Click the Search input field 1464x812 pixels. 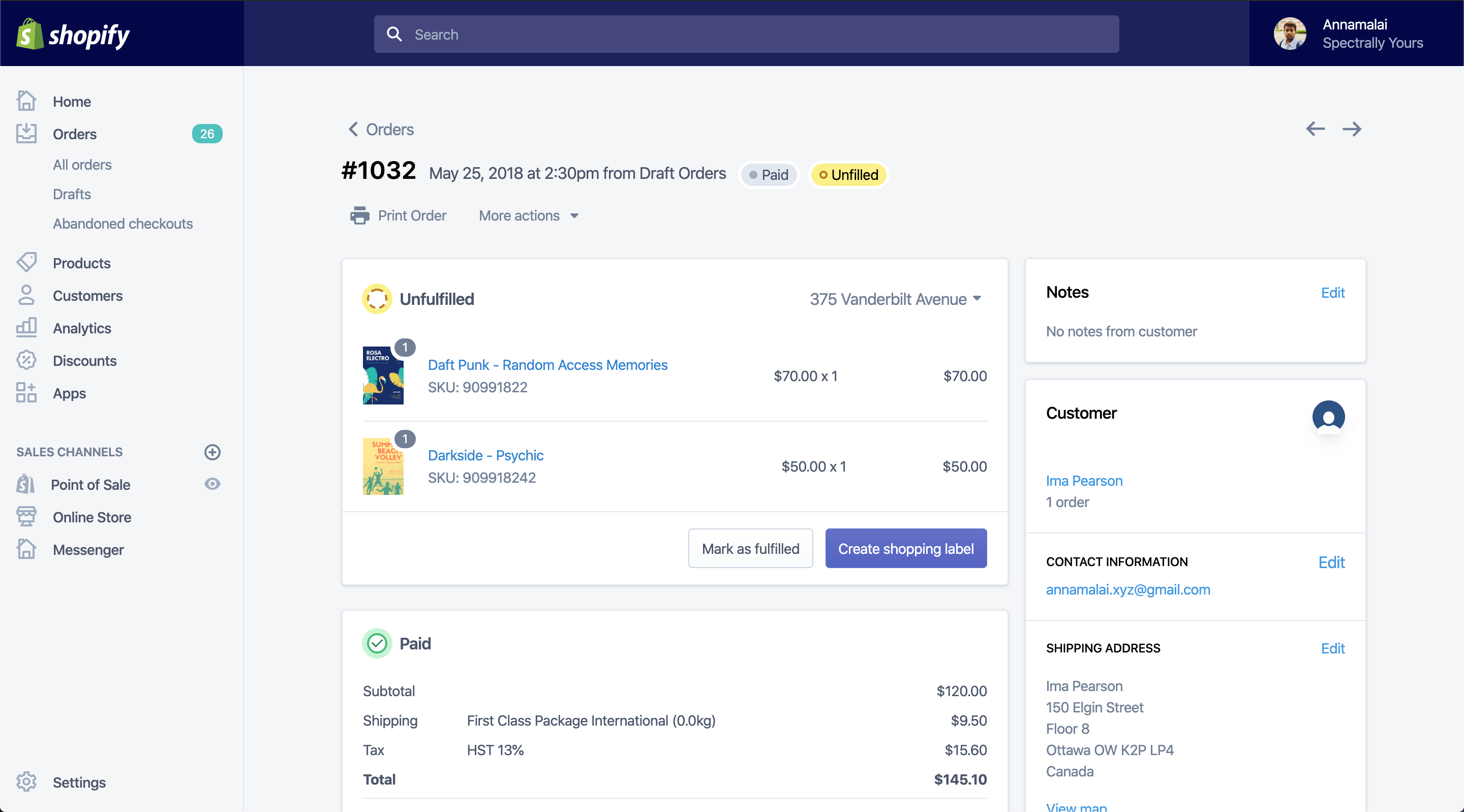(746, 35)
